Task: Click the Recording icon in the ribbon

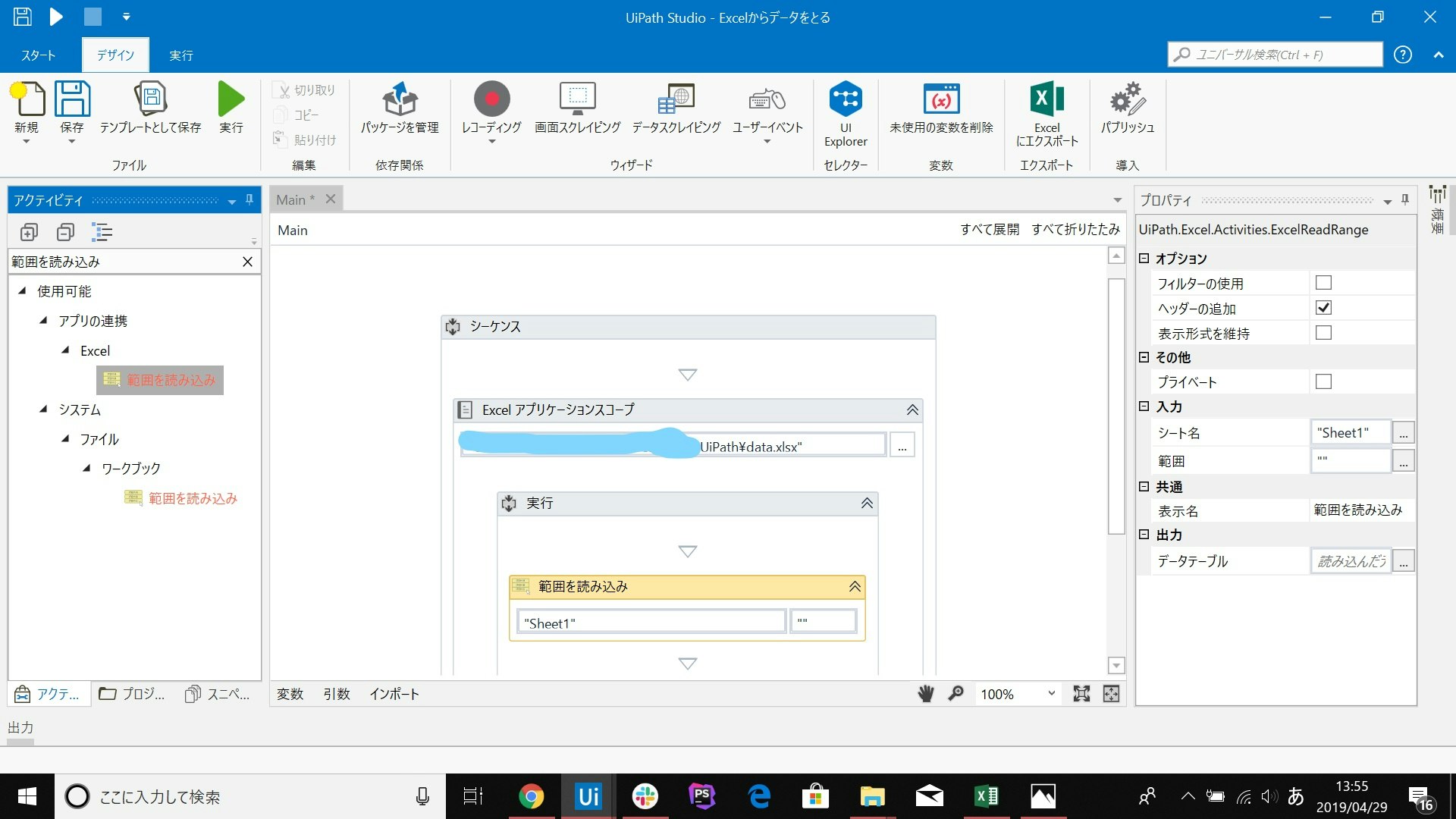Action: [x=491, y=99]
